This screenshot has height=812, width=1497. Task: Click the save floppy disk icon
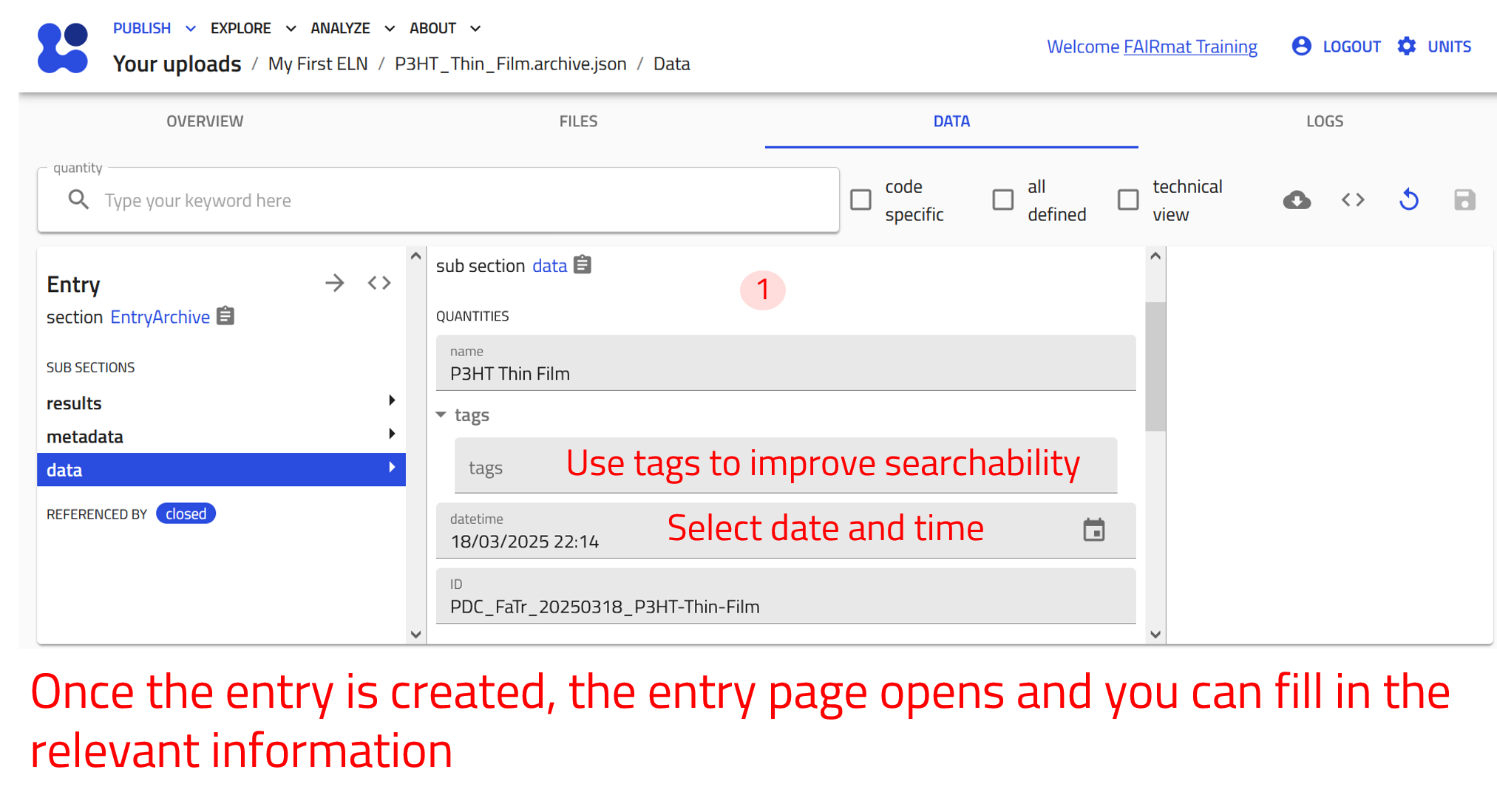[x=1464, y=200]
